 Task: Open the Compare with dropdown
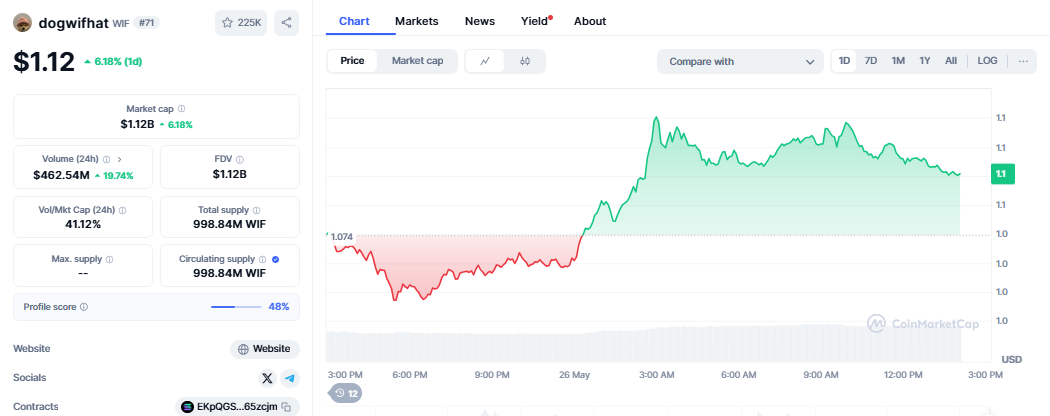tap(740, 62)
